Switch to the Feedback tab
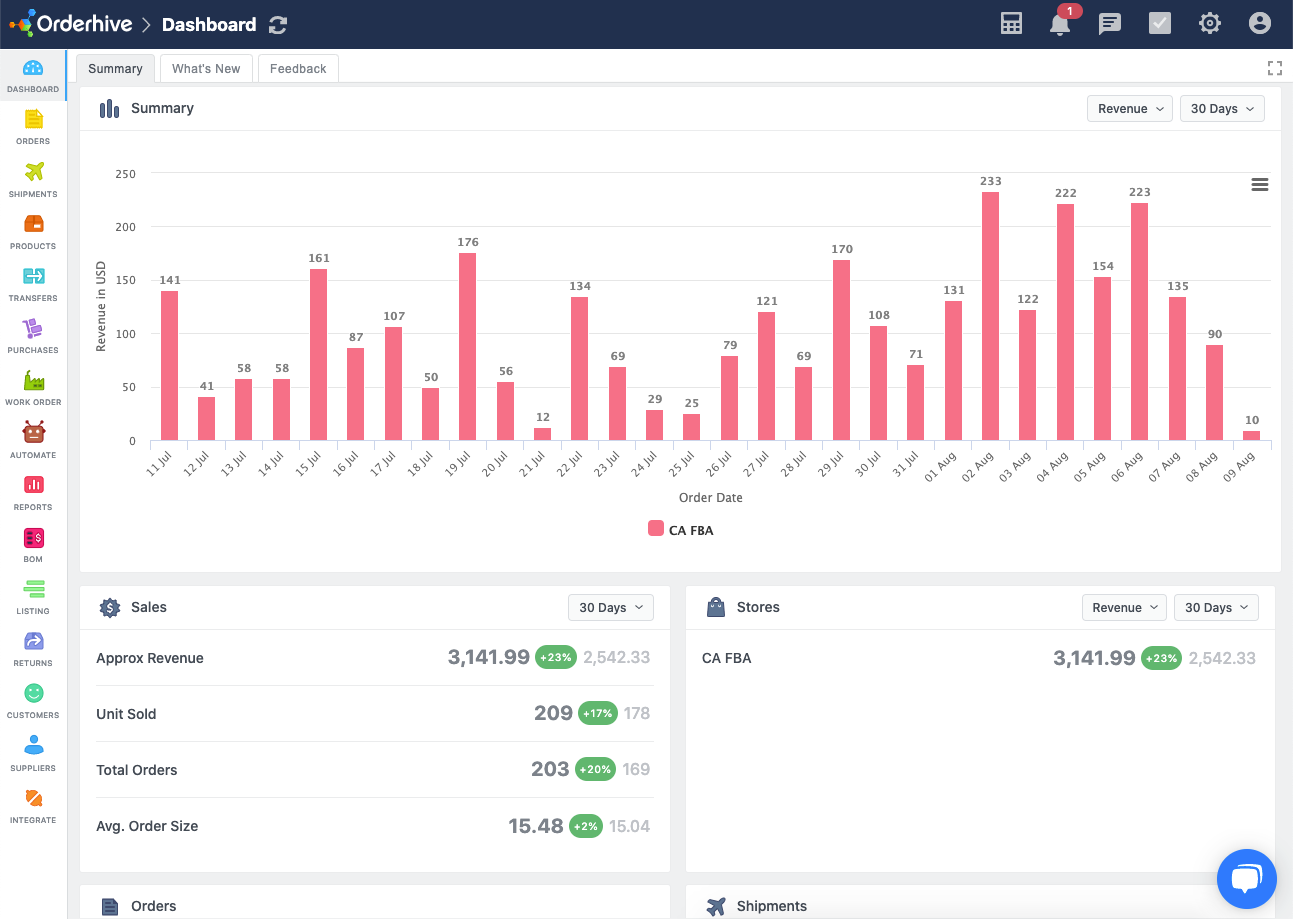Viewport: 1293px width, 919px height. tap(298, 69)
